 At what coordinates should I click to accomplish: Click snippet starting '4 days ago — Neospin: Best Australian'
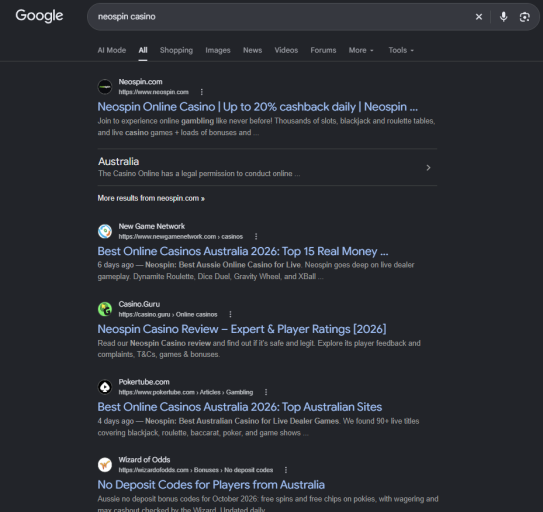point(258,427)
